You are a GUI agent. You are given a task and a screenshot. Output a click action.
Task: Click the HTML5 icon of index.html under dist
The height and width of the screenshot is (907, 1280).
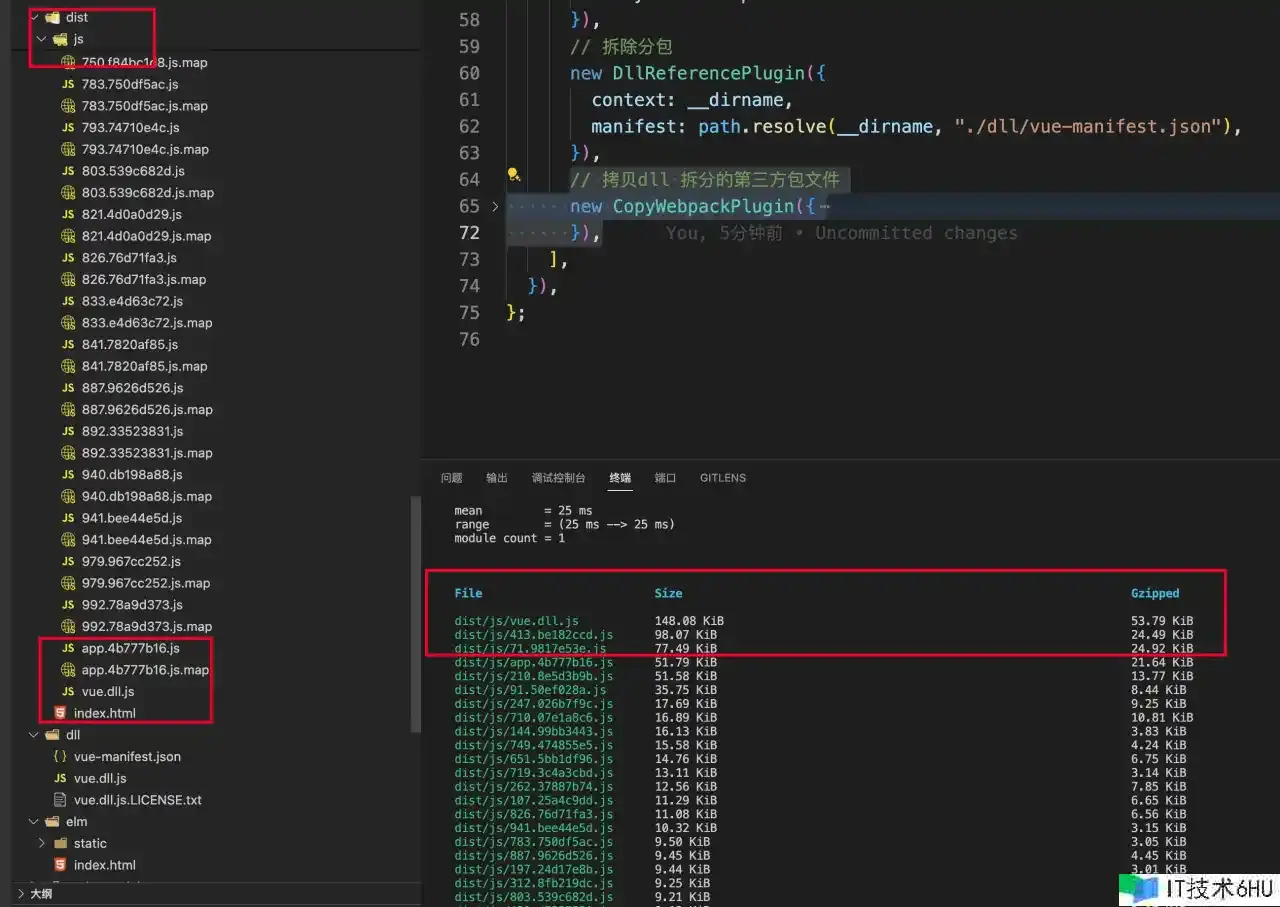pos(60,713)
